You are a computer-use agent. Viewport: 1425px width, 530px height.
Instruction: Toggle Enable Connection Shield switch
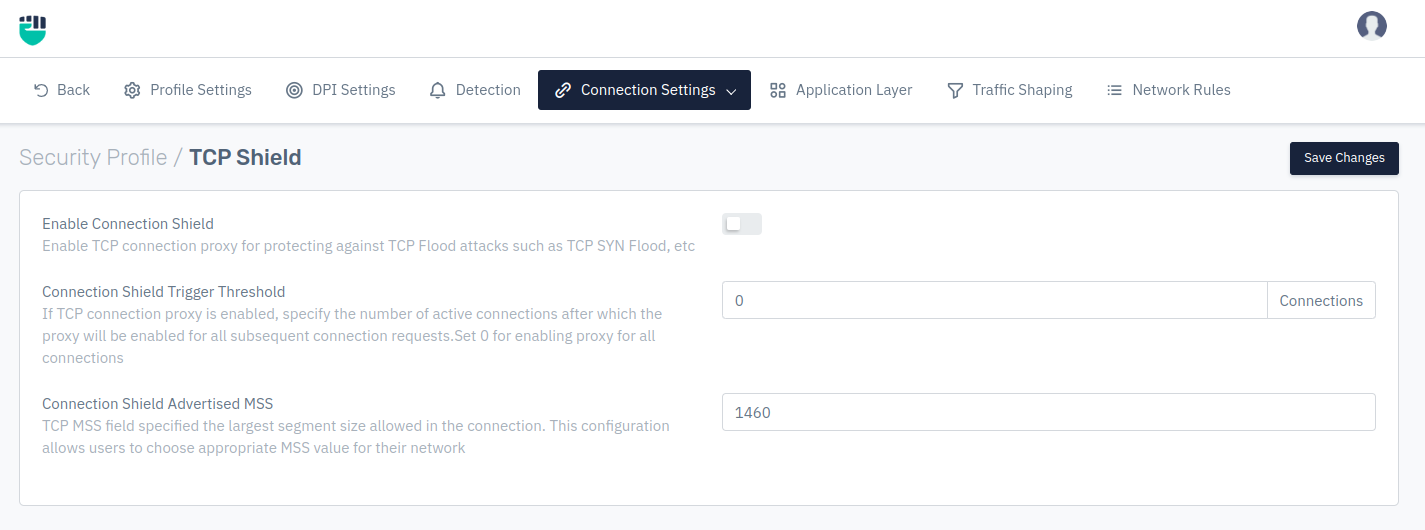pos(742,224)
